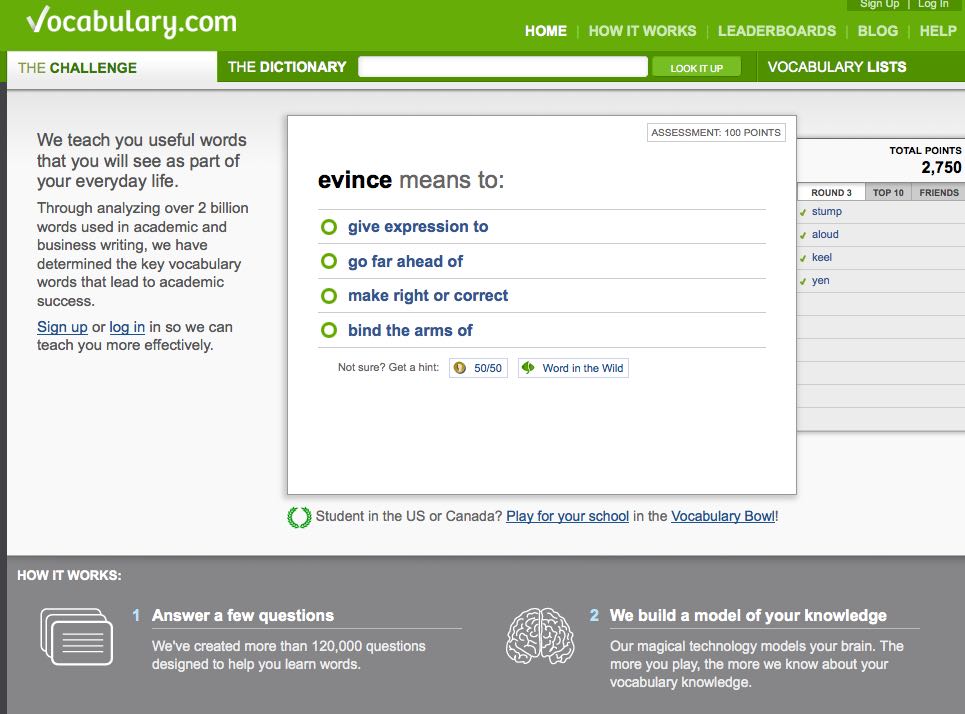Click the Vocabulary.com logo
The image size is (965, 714).
131,21
